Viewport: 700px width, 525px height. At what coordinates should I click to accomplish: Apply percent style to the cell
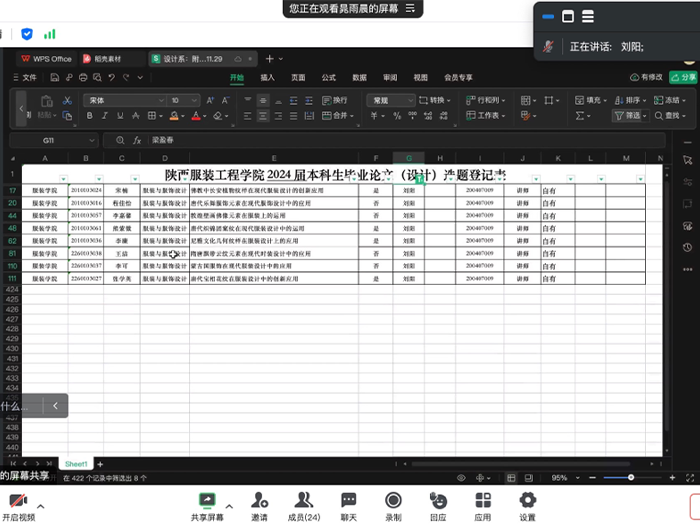(397, 116)
